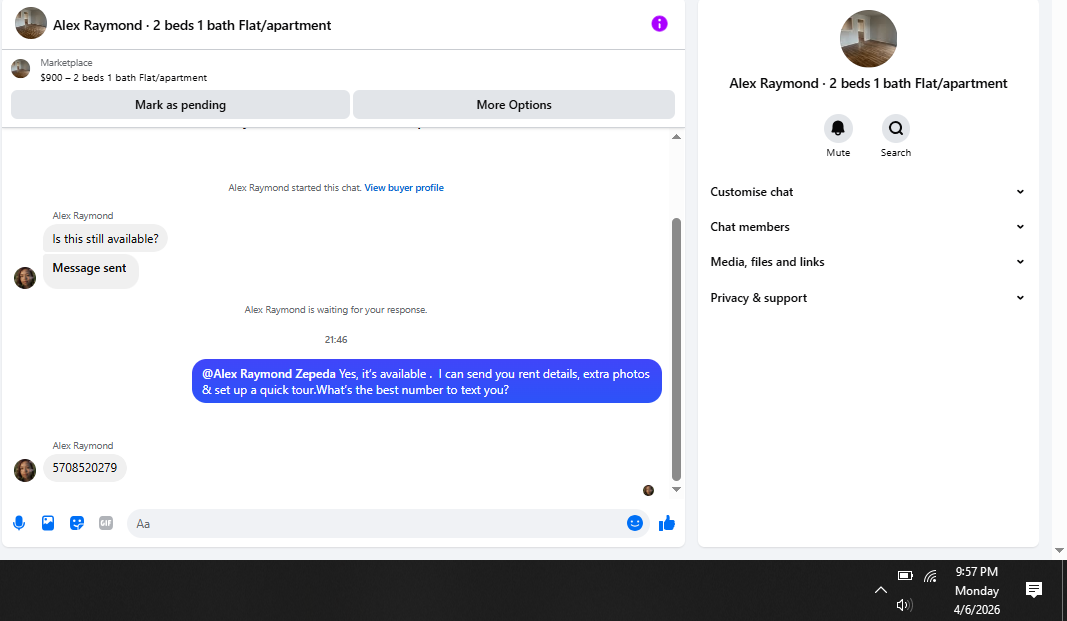The height and width of the screenshot is (621, 1067).
Task: Click the small seen-receipt avatar
Action: pos(649,490)
